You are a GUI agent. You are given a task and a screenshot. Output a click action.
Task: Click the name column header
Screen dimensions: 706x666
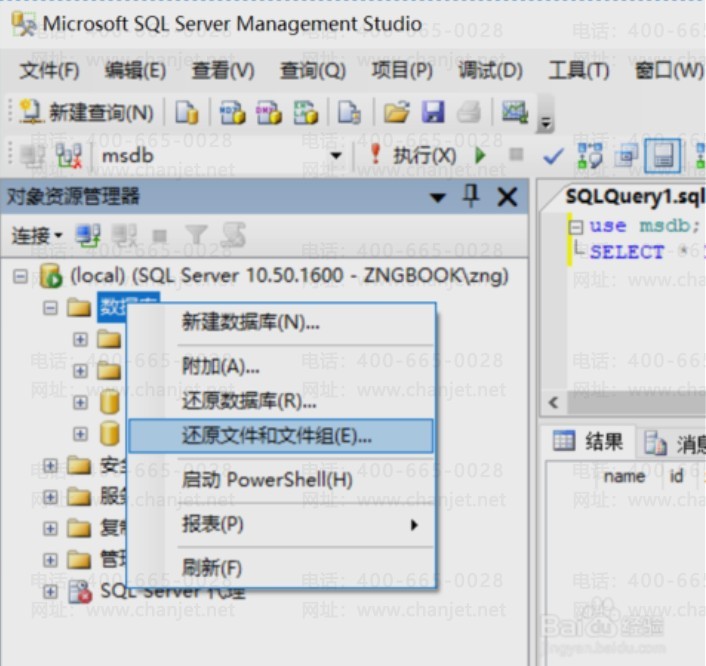click(x=624, y=476)
